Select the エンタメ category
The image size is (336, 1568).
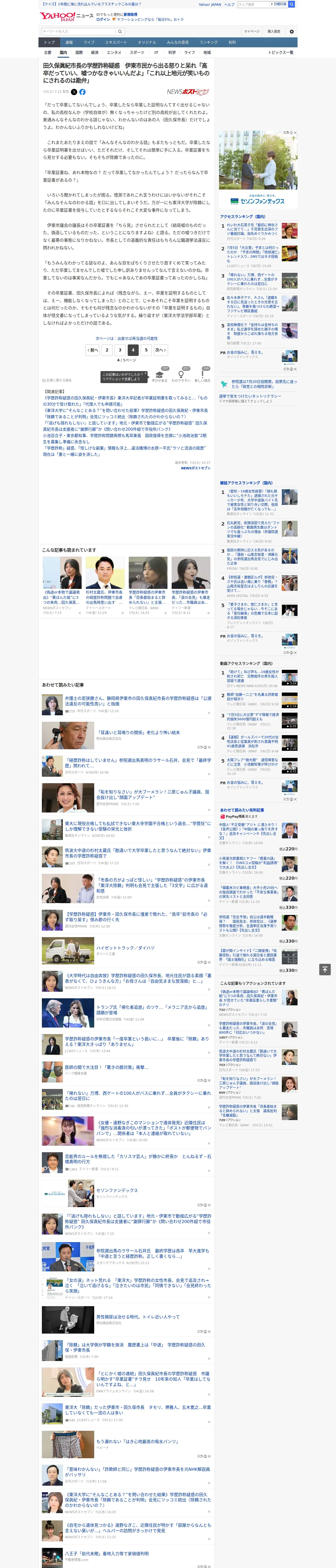114,53
